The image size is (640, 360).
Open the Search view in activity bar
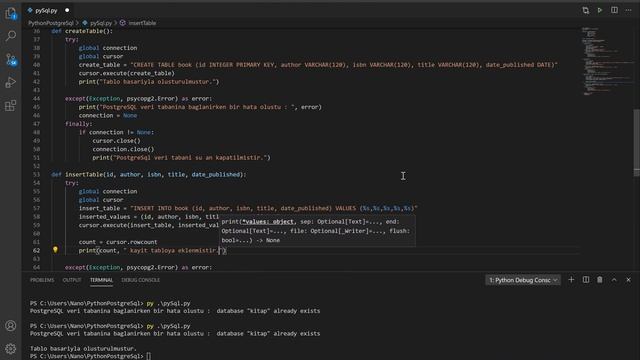coord(11,36)
